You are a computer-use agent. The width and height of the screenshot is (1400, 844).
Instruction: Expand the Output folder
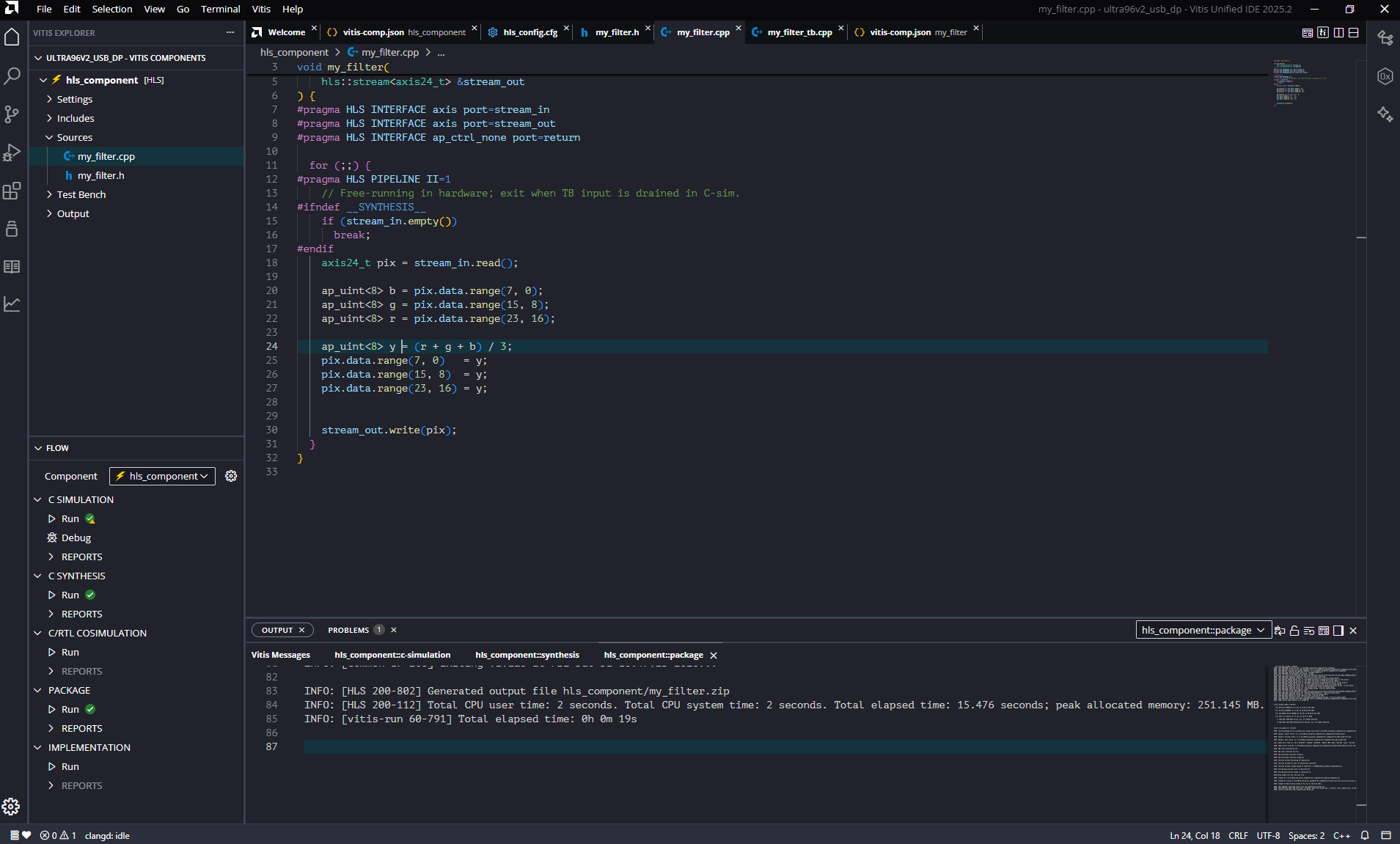point(49,213)
